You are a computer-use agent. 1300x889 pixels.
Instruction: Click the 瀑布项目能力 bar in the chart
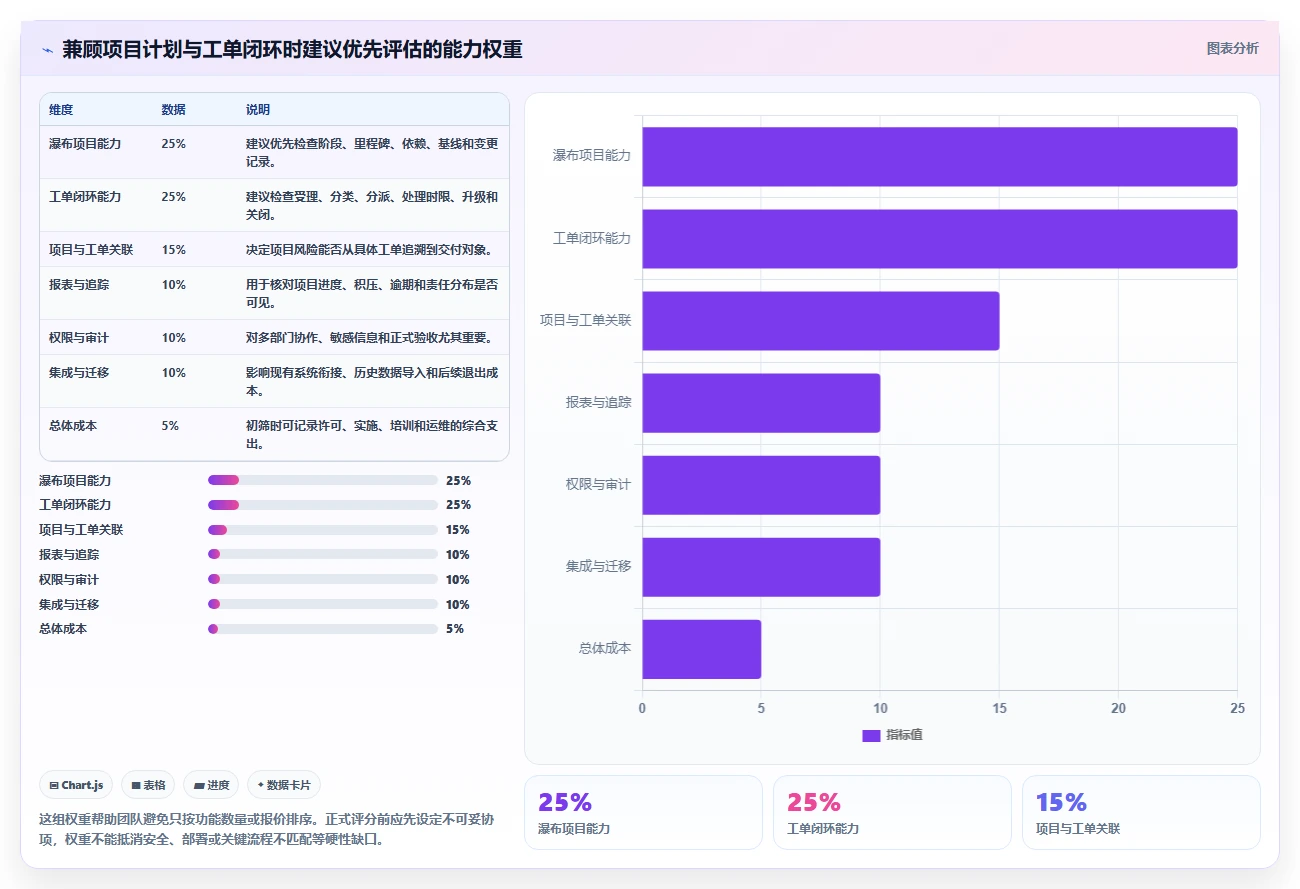(939, 156)
